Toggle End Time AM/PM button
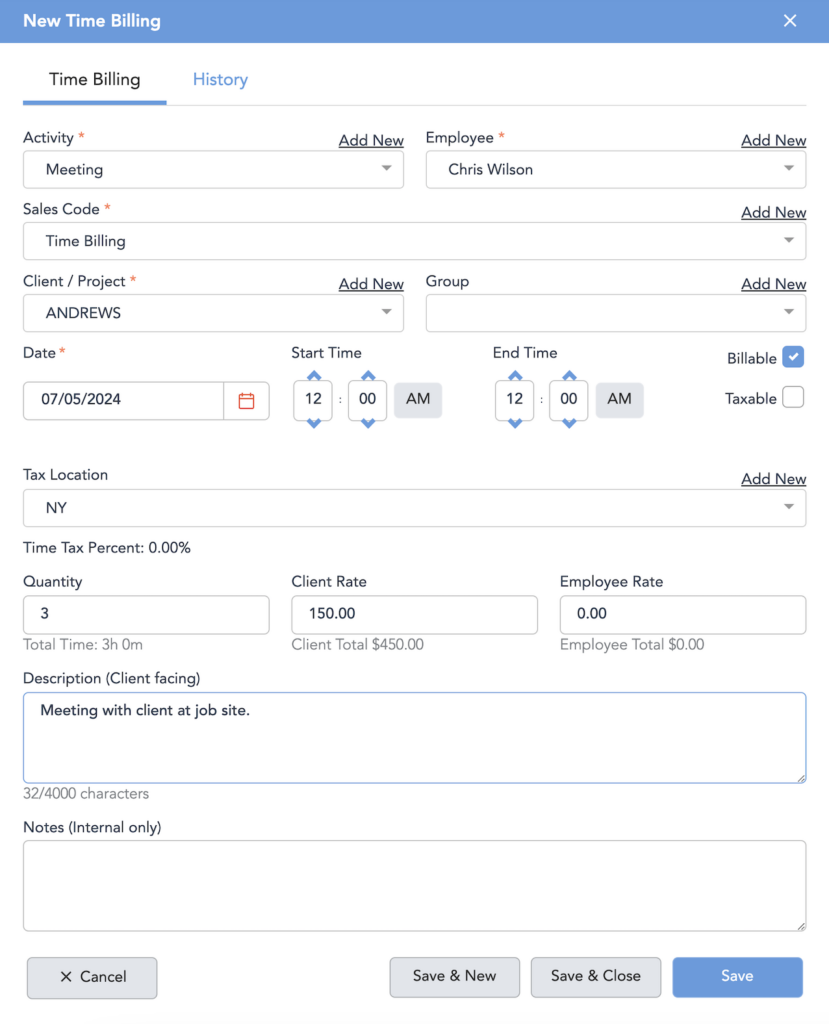The width and height of the screenshot is (829, 1024). coord(620,399)
